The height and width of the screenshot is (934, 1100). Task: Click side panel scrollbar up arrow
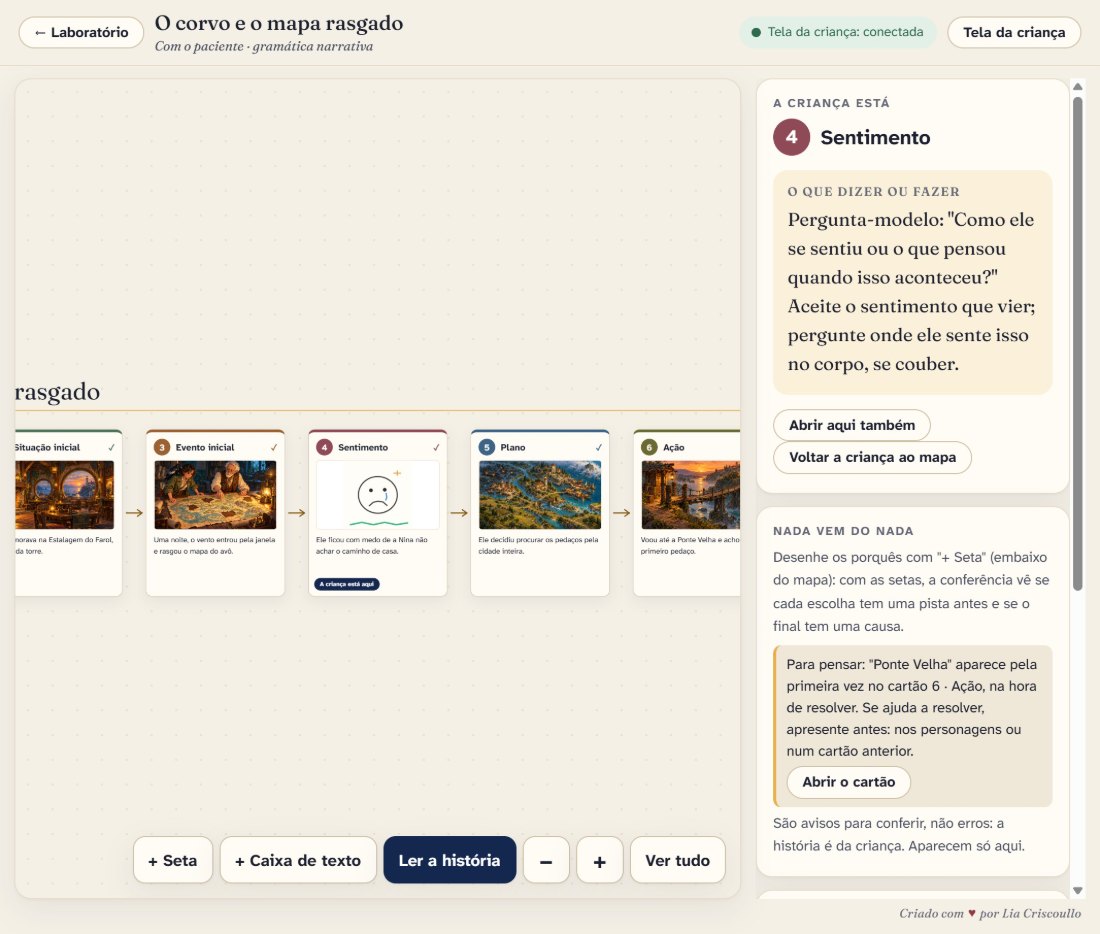click(x=1078, y=86)
